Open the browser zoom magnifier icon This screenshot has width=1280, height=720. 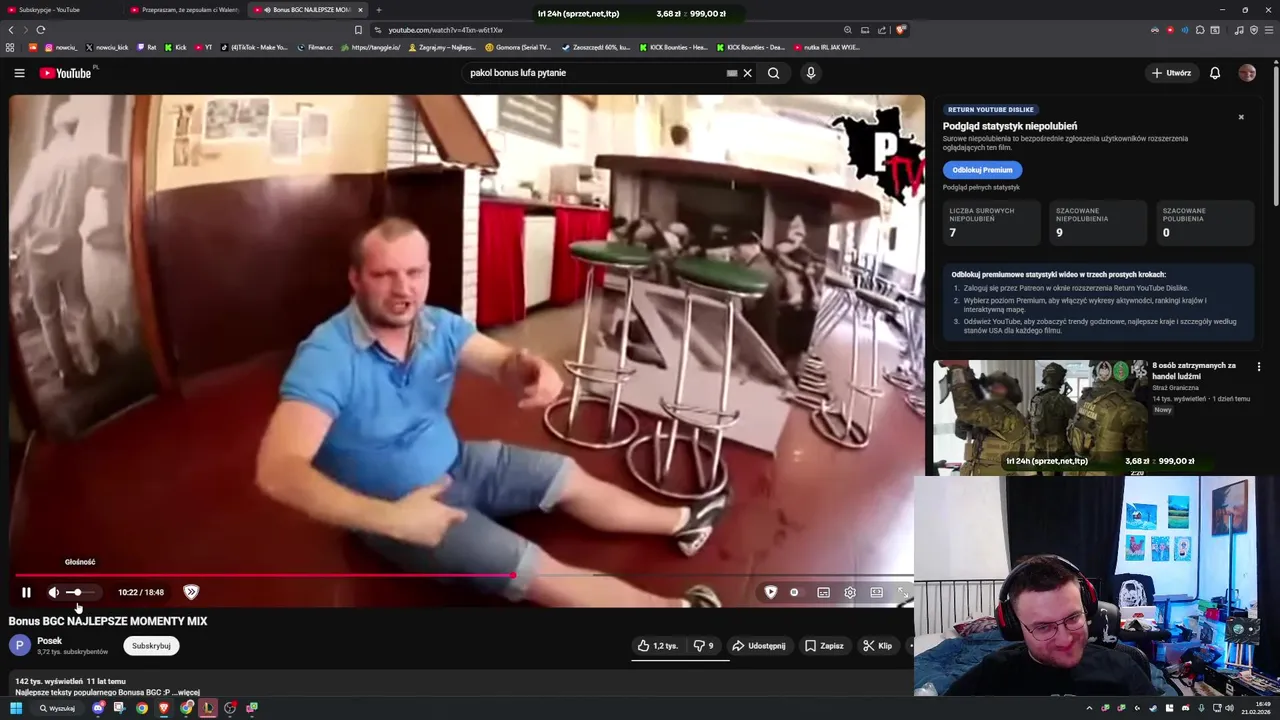pos(848,30)
